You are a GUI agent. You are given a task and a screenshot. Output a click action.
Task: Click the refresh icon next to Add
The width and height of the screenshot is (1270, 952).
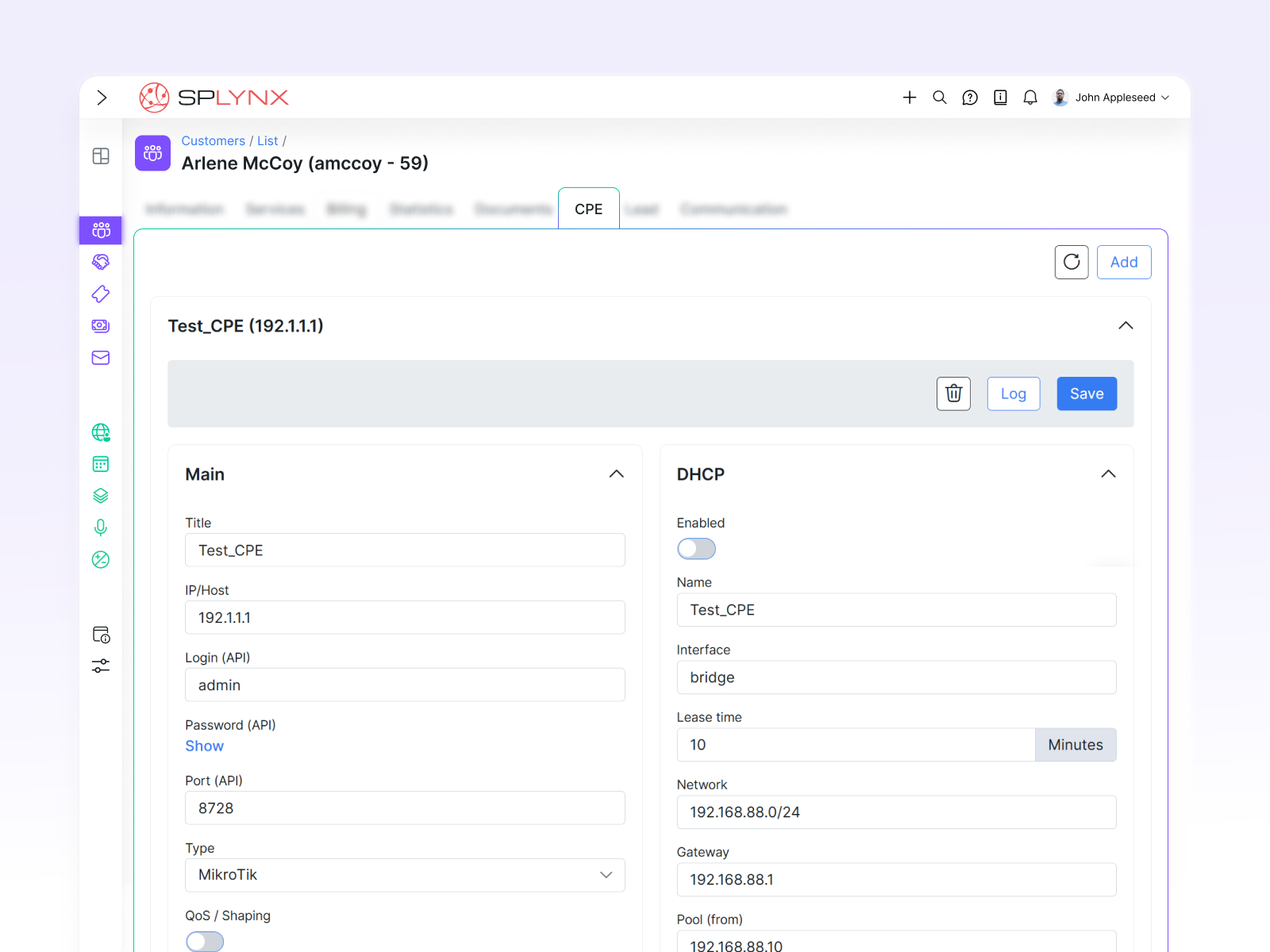click(x=1071, y=262)
